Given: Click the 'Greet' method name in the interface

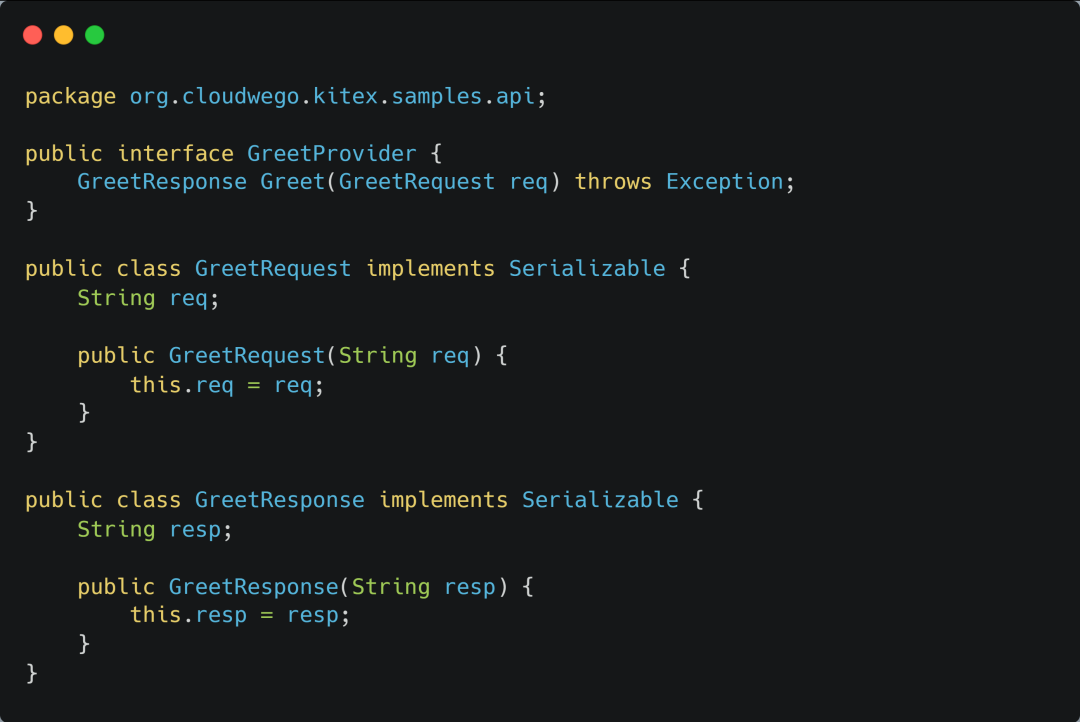Looking at the screenshot, I should (x=292, y=182).
